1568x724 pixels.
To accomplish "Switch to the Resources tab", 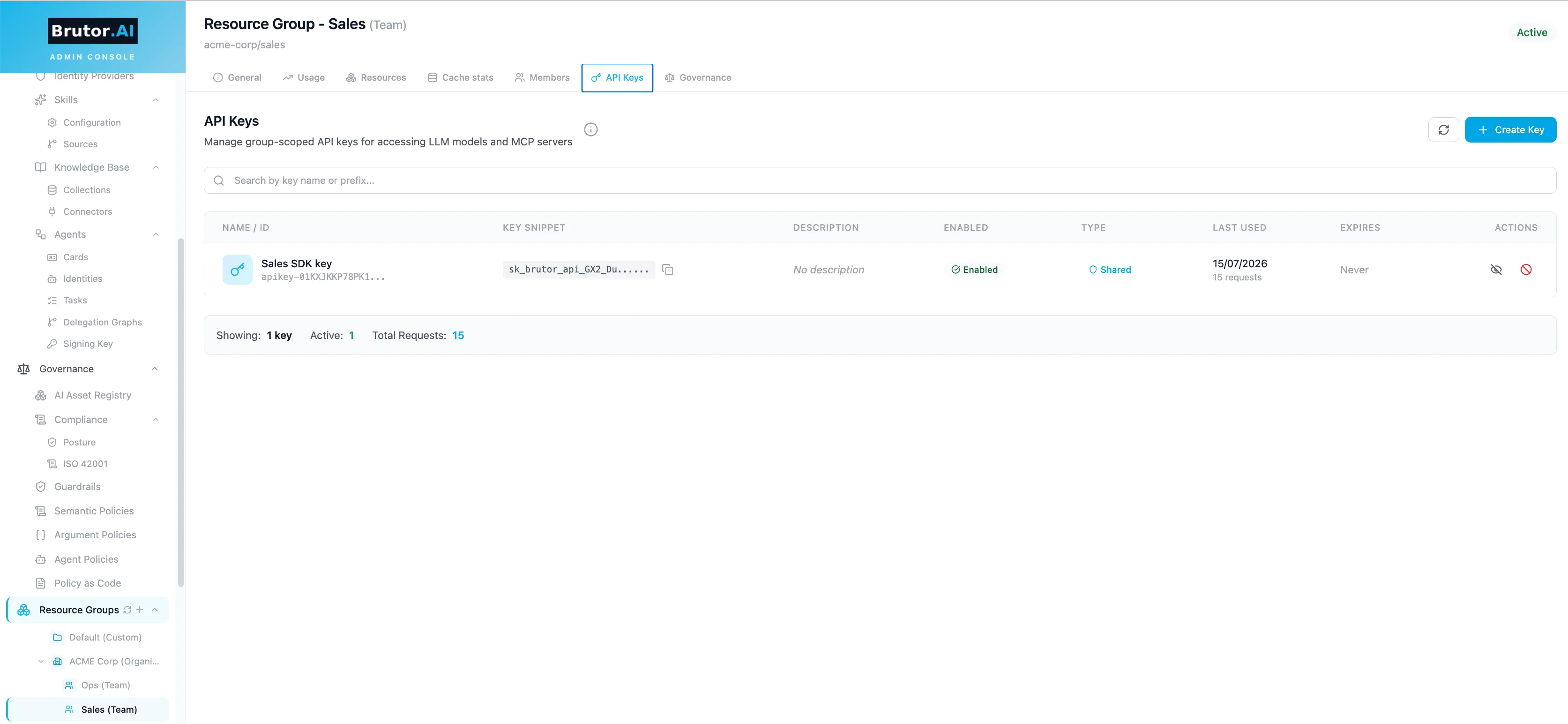I will (375, 78).
